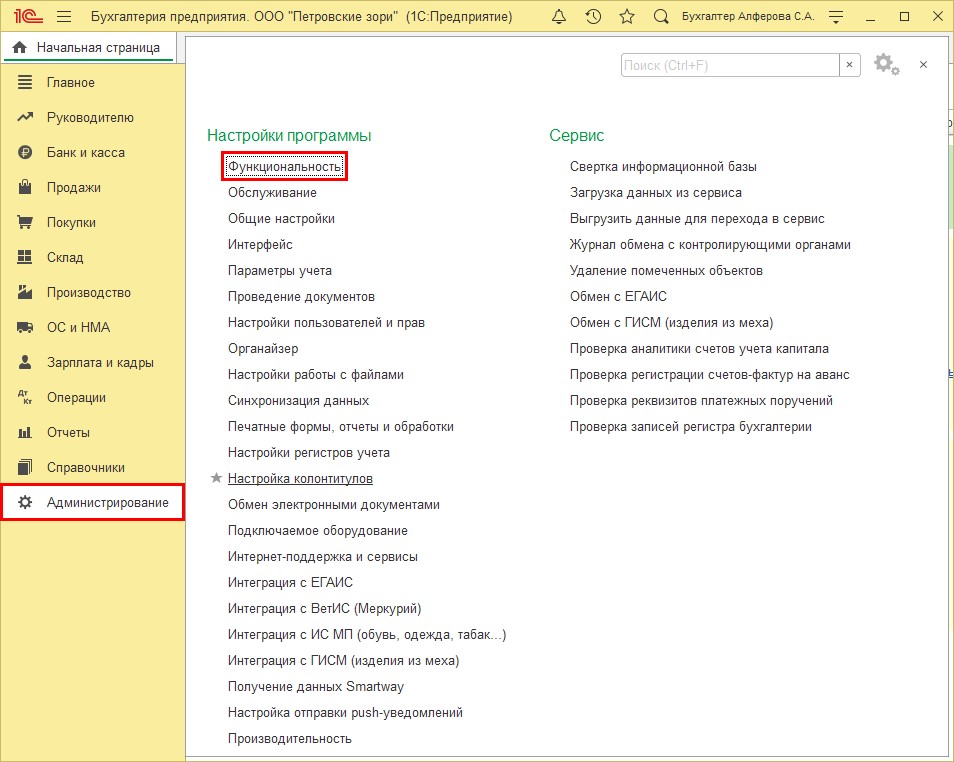
Task: Open Свертка информационной базы
Action: (663, 166)
